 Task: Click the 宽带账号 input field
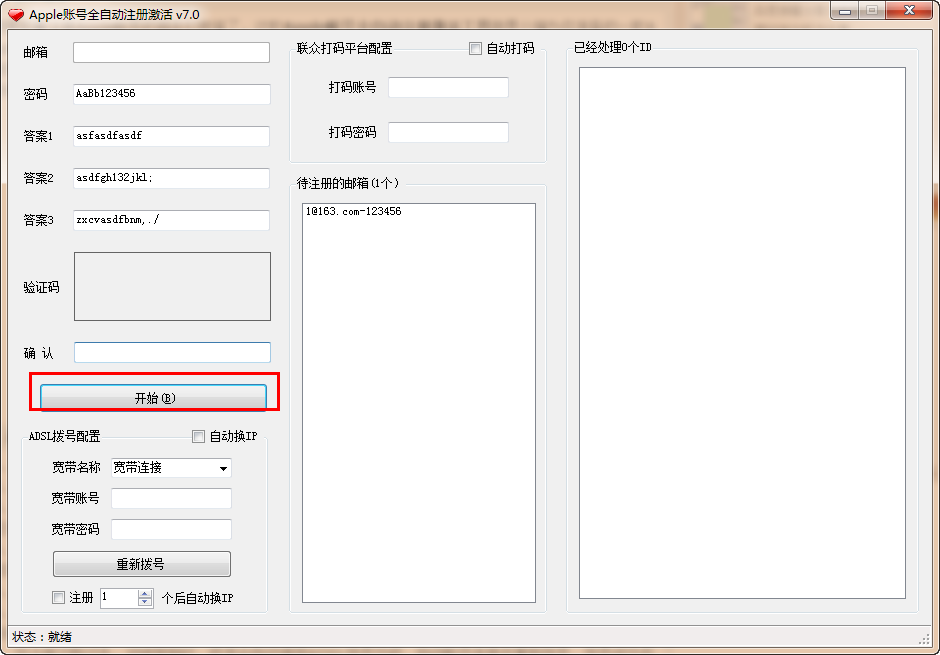(171, 498)
